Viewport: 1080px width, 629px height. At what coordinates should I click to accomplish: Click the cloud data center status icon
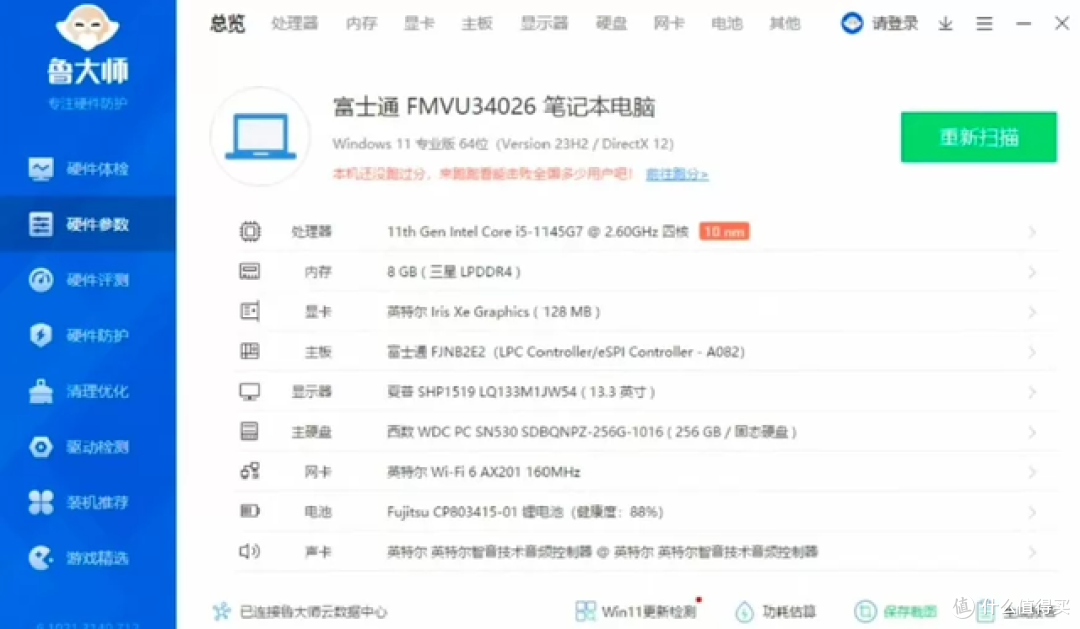(222, 611)
